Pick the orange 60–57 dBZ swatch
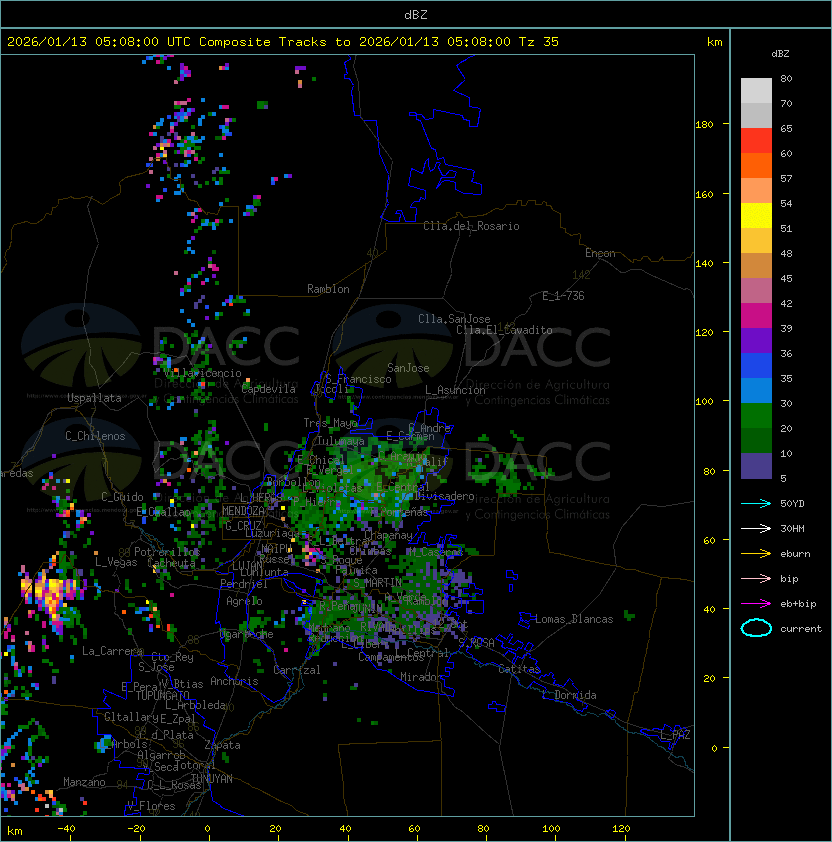The width and height of the screenshot is (832, 842). coord(756,165)
